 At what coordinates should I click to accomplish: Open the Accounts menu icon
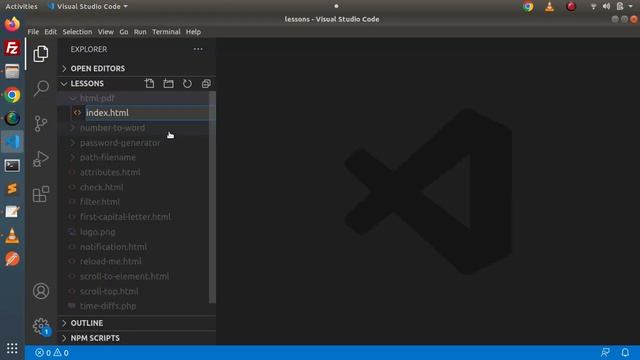[41, 291]
